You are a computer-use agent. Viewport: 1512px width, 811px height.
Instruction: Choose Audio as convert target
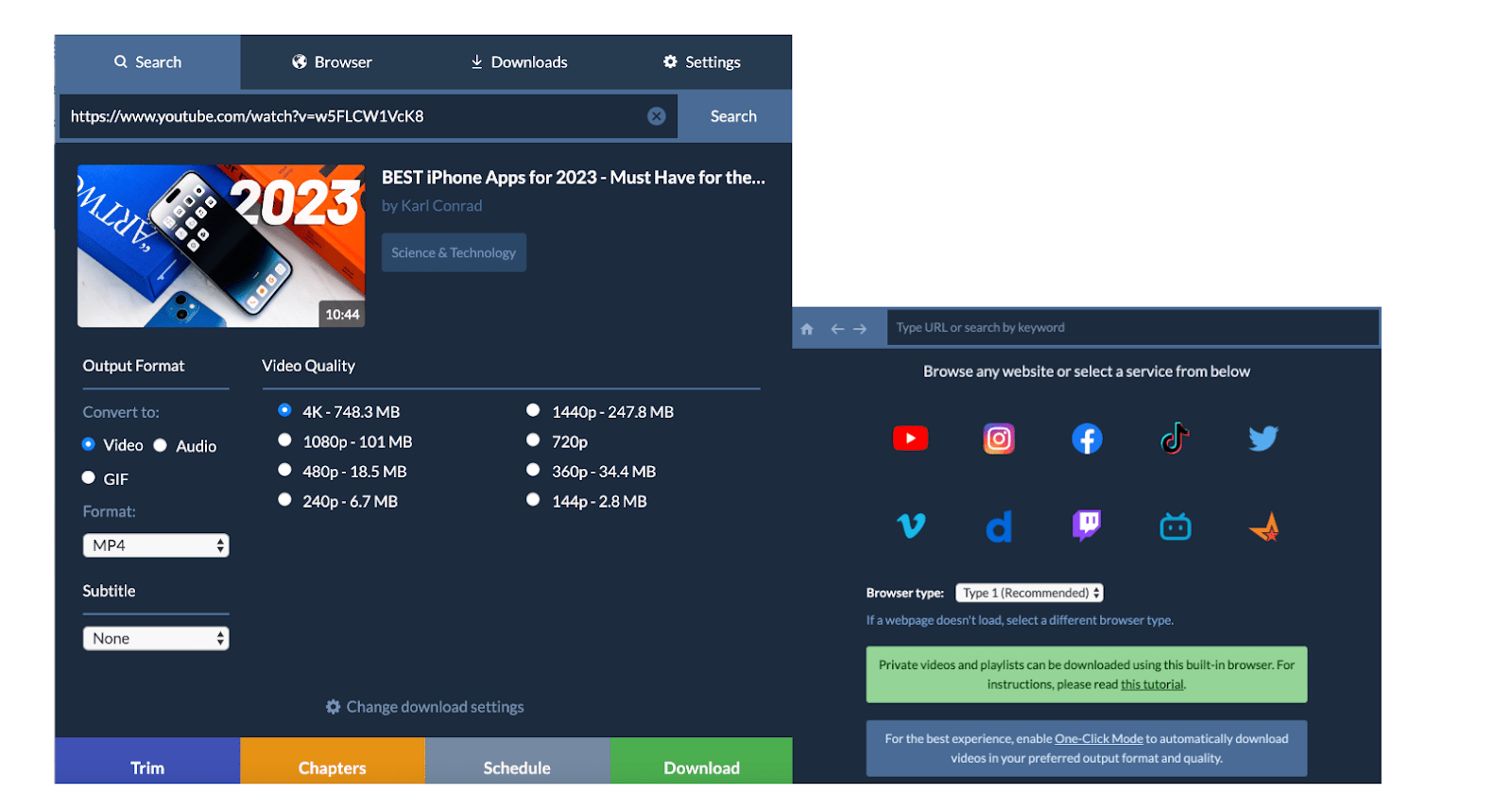[161, 445]
